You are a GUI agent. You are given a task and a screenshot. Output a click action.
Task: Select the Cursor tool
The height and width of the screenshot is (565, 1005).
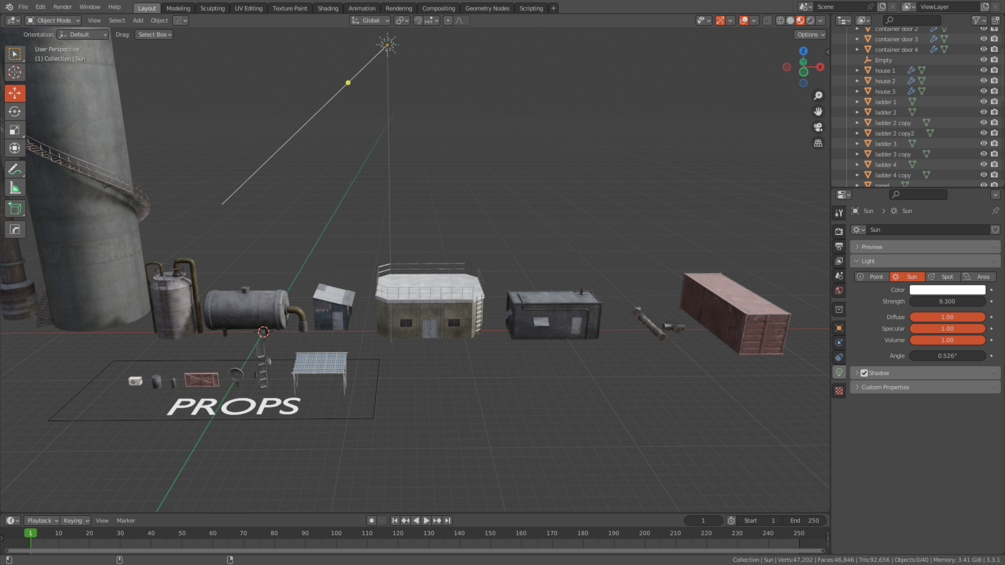tap(15, 72)
